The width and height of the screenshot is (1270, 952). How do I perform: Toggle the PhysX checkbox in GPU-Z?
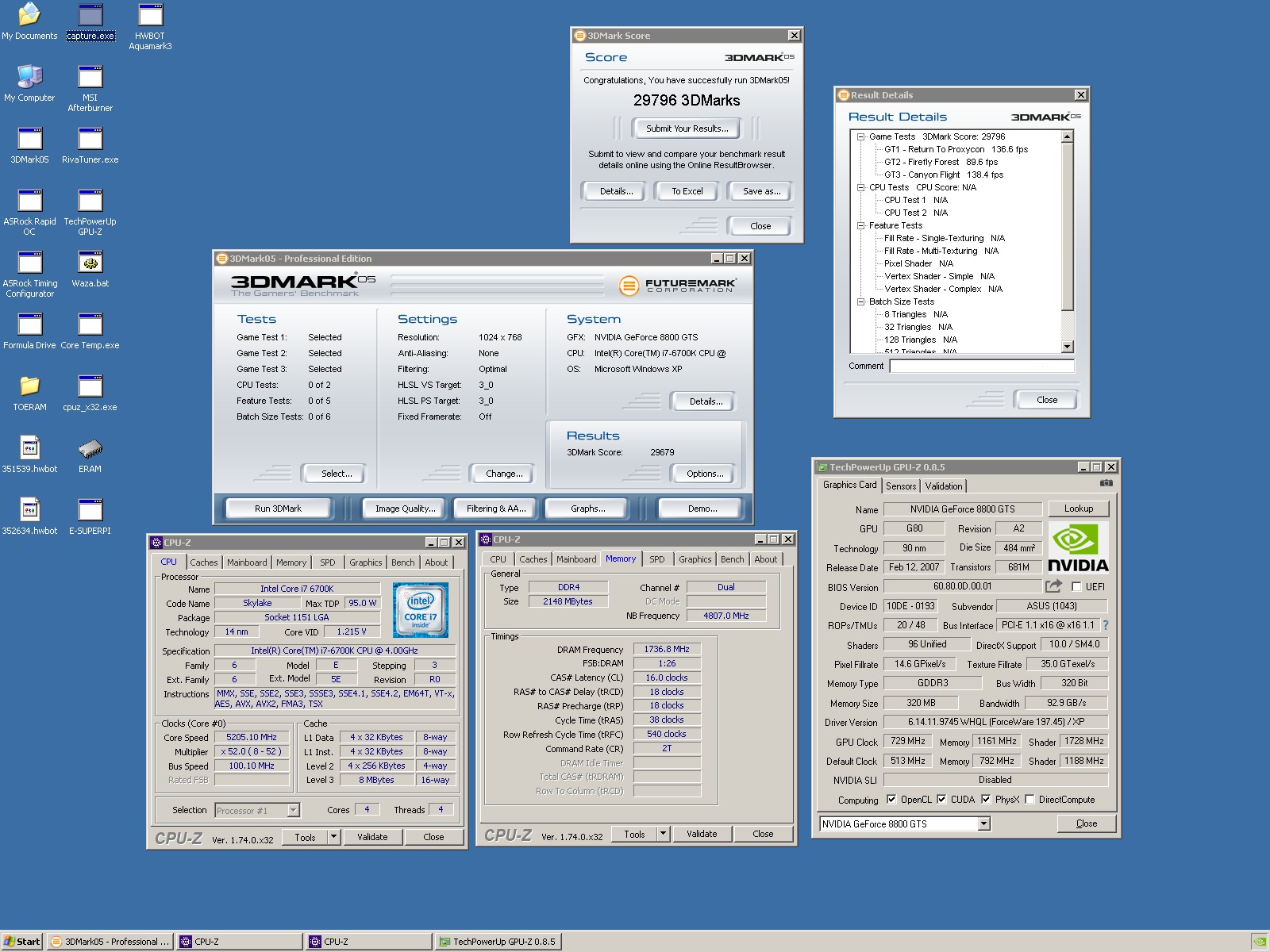click(986, 799)
